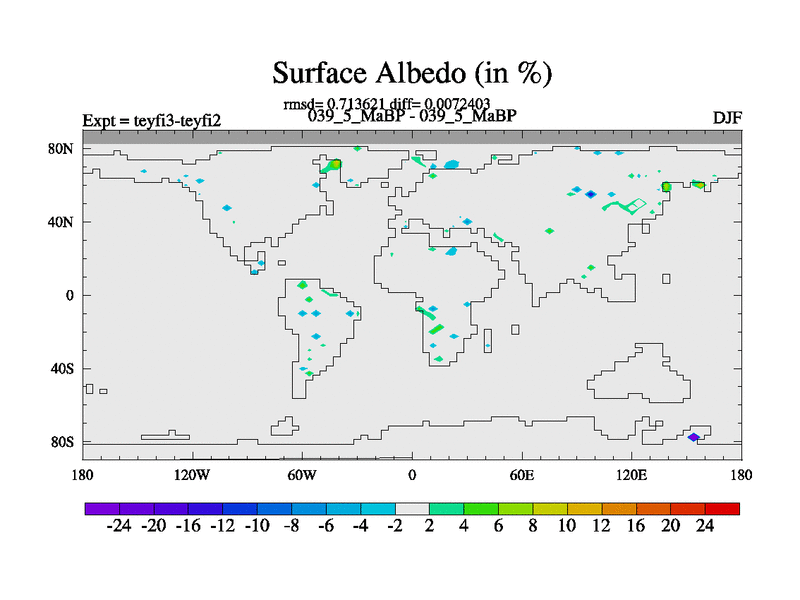Click the 60E longitude axis label
800x600 pixels.
[x=522, y=474]
